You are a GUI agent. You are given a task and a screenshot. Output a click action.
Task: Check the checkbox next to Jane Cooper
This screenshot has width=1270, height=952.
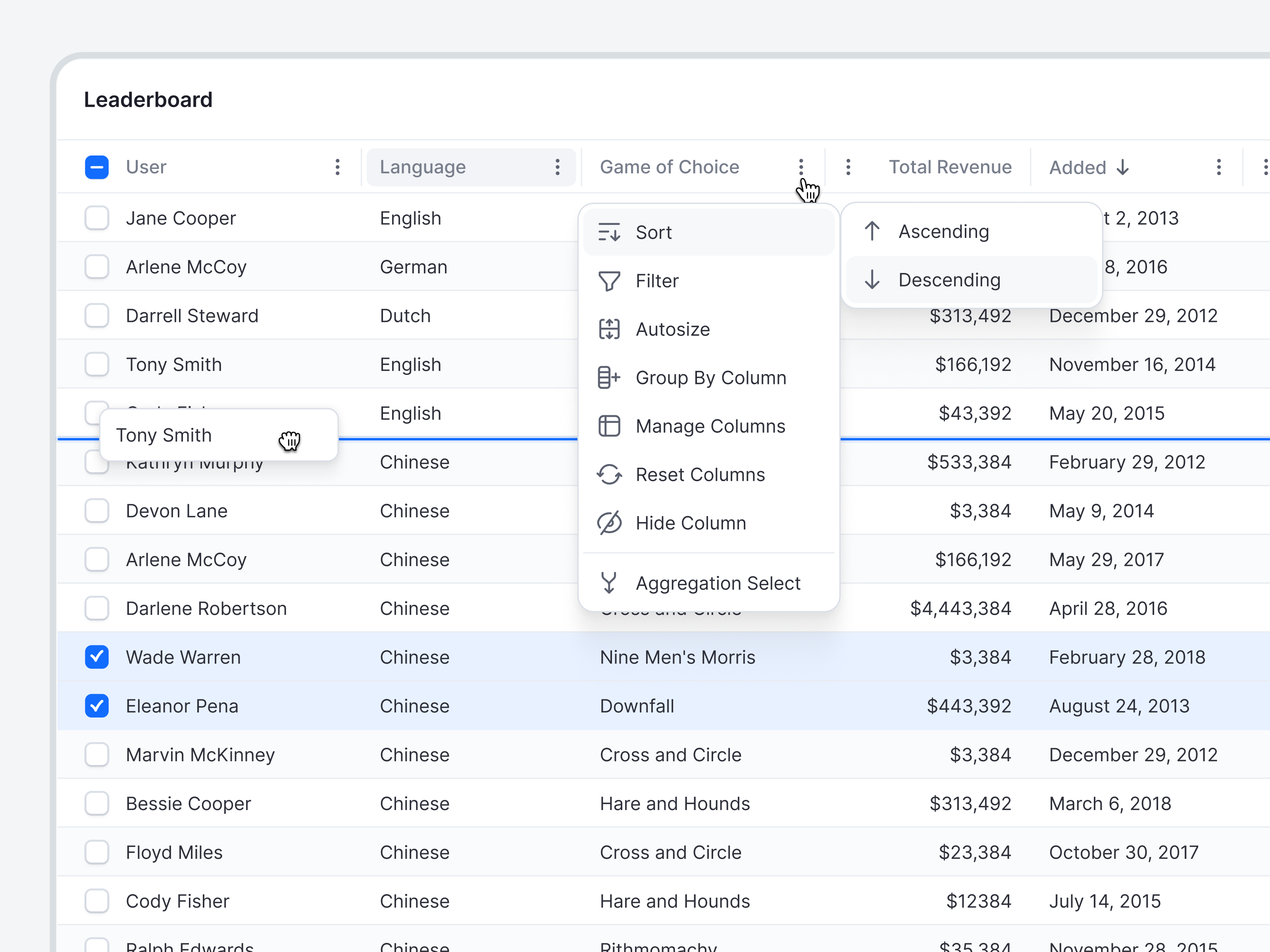[97, 218]
